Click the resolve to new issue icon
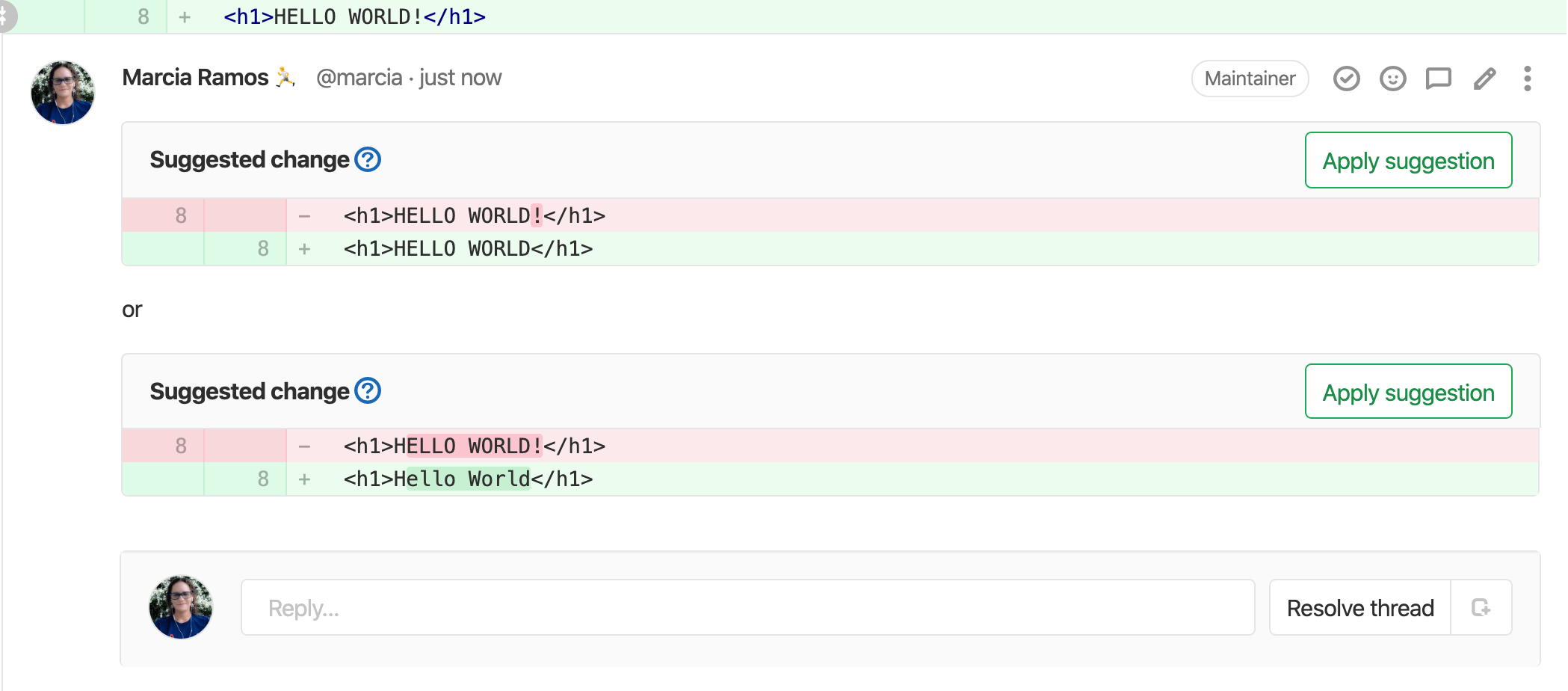The width and height of the screenshot is (1568, 691). tap(1481, 607)
